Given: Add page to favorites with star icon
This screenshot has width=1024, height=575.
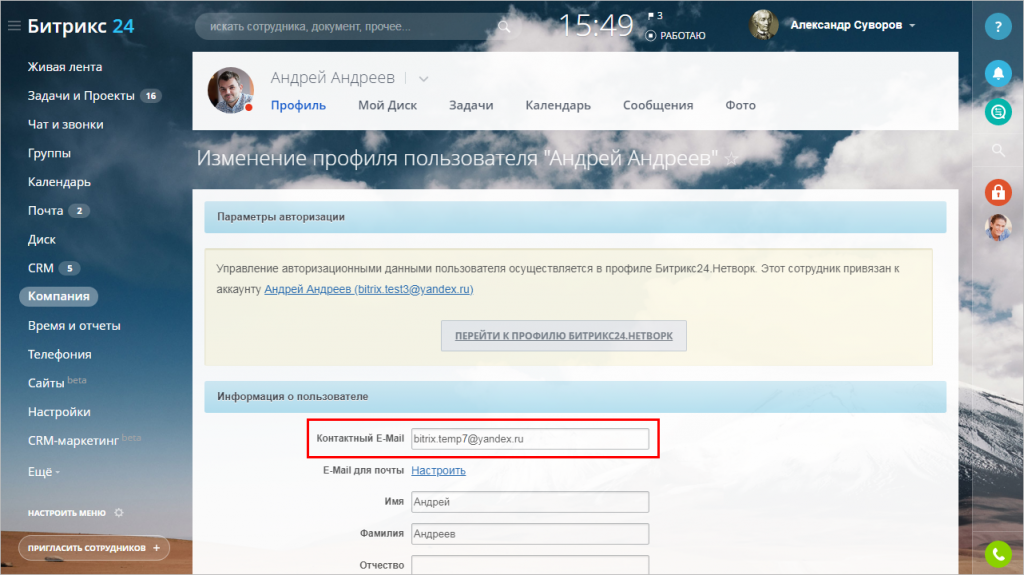Looking at the screenshot, I should [x=732, y=159].
